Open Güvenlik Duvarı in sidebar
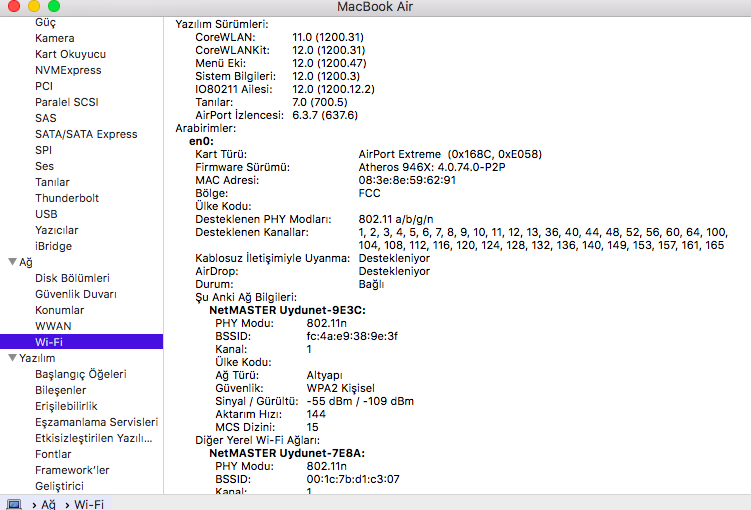 [76, 294]
